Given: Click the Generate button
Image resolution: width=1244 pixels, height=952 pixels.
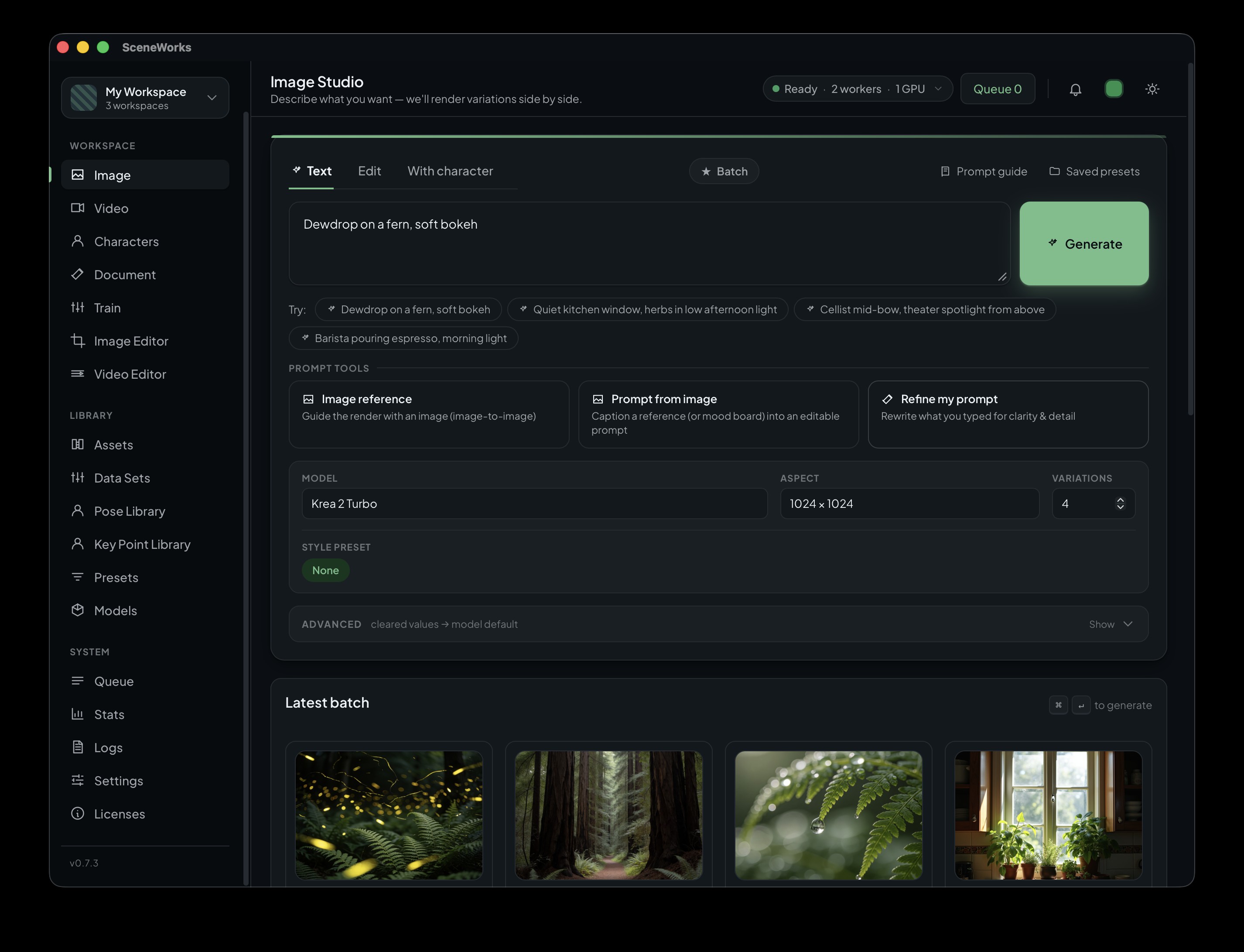Looking at the screenshot, I should pos(1084,243).
